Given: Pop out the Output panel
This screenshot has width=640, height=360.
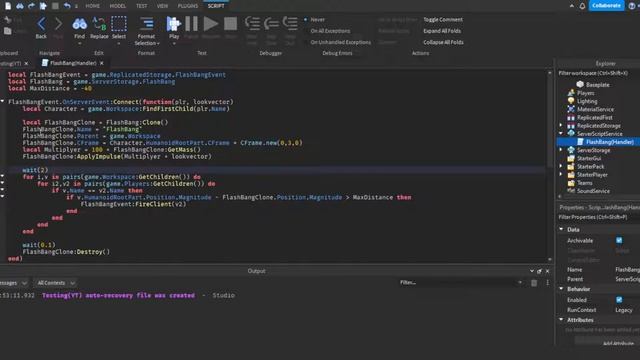Looking at the screenshot, I should click(x=540, y=271).
